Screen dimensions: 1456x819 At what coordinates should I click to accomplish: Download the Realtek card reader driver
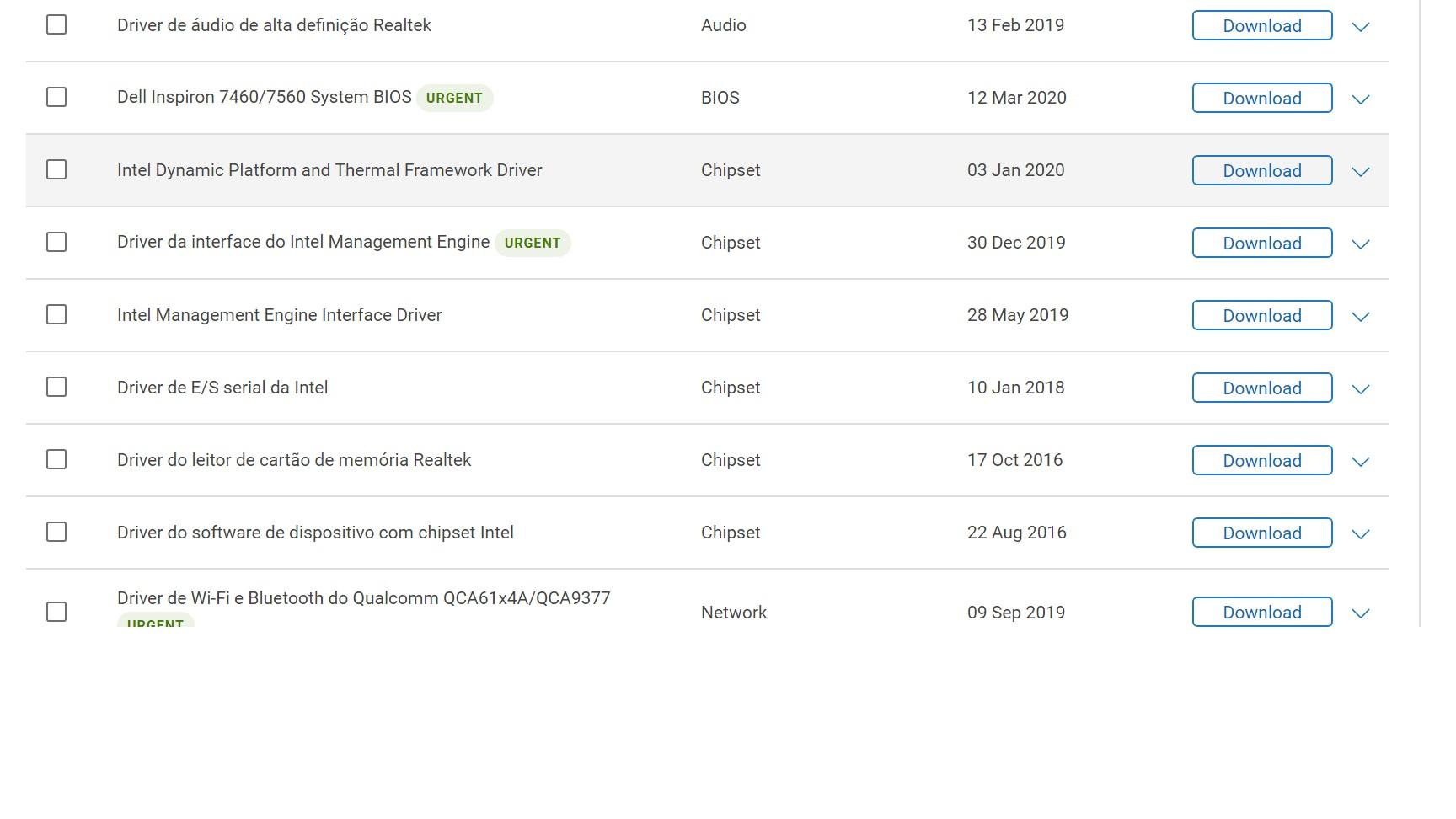[1261, 460]
